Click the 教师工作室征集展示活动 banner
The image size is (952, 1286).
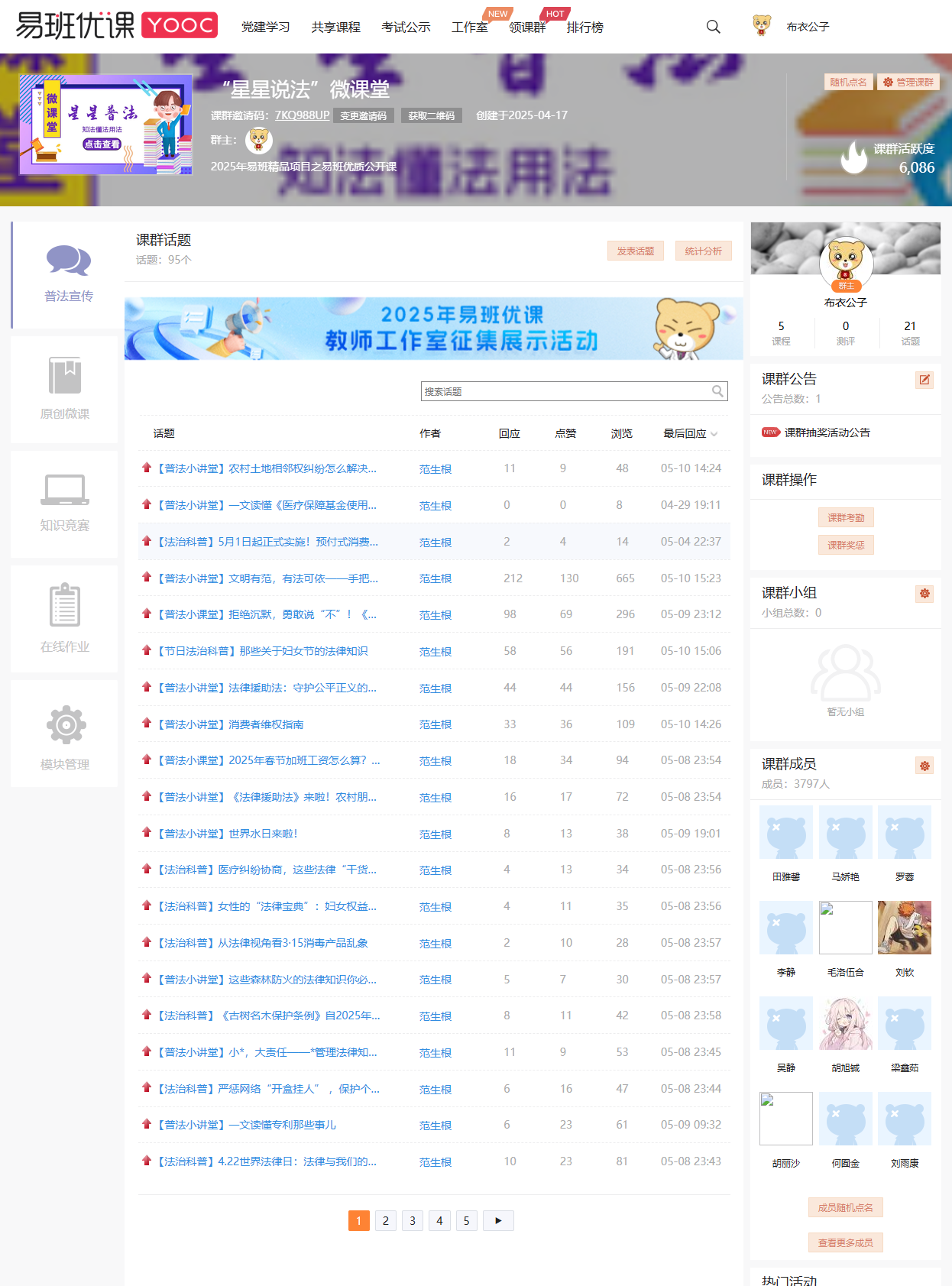tap(434, 329)
